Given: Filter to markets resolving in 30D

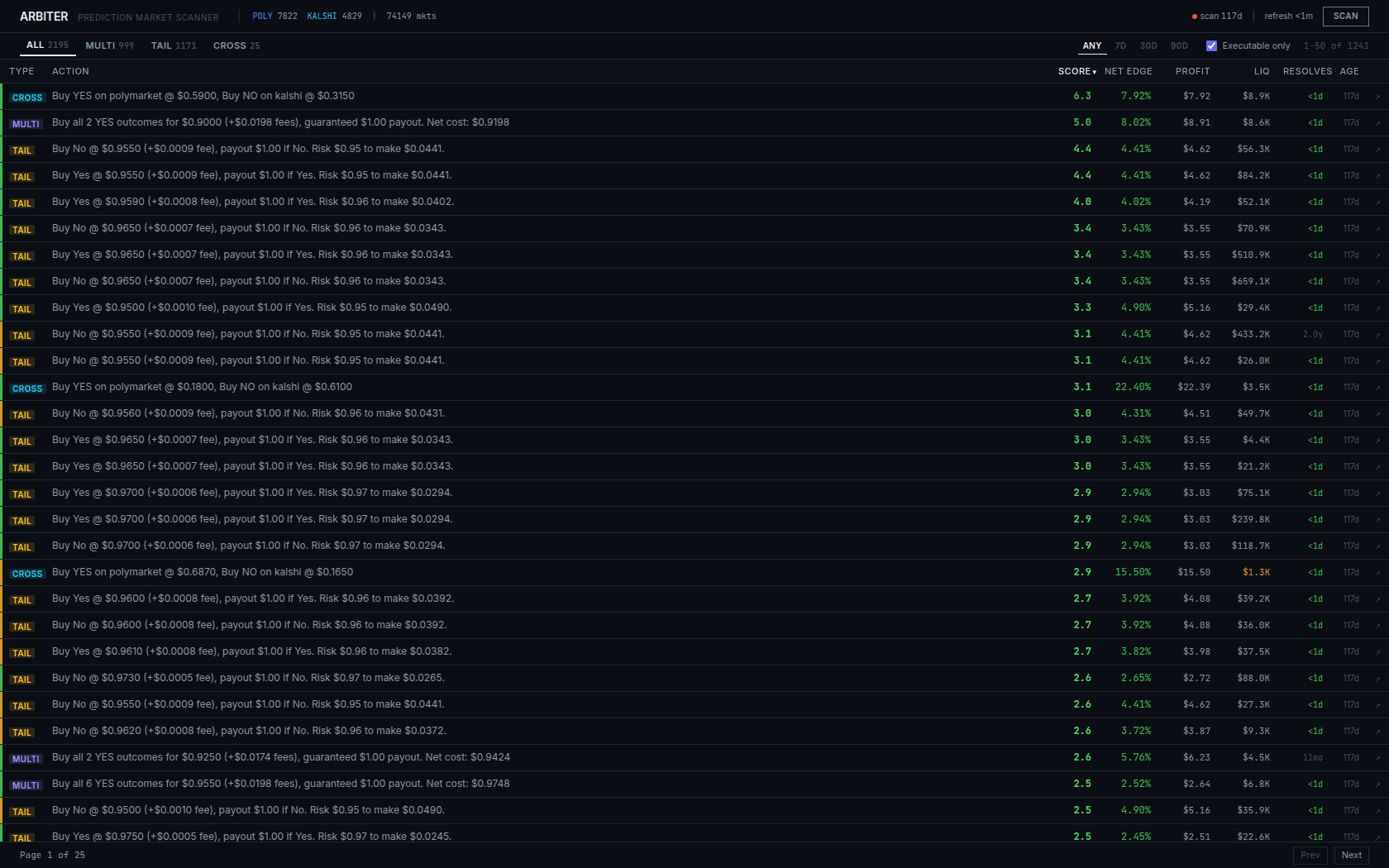Looking at the screenshot, I should (x=1148, y=46).
